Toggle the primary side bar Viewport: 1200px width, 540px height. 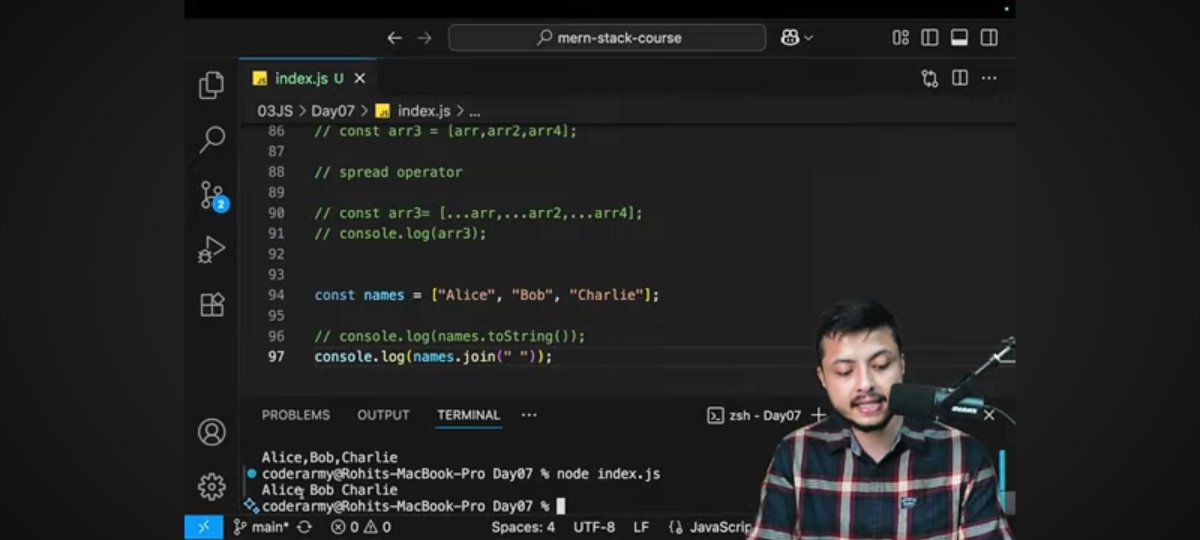coord(930,38)
